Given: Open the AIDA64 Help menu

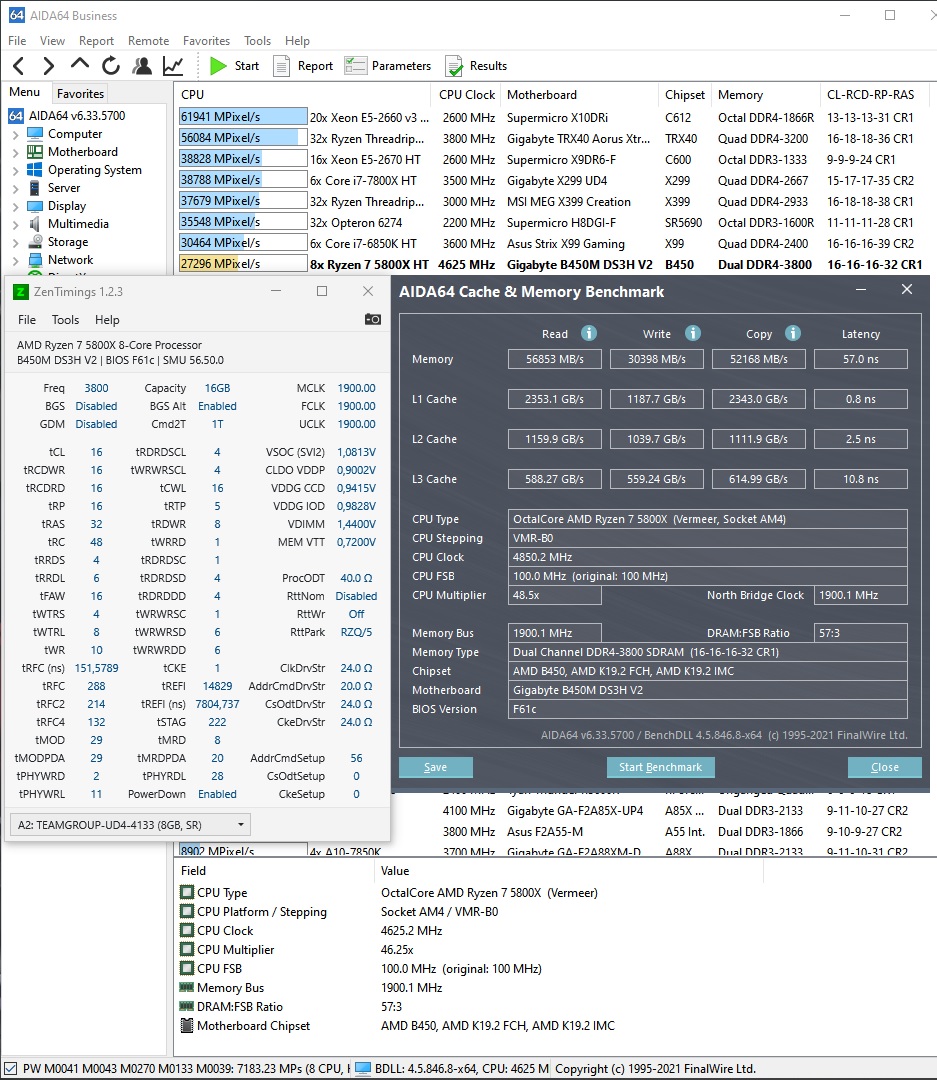Looking at the screenshot, I should coord(297,41).
